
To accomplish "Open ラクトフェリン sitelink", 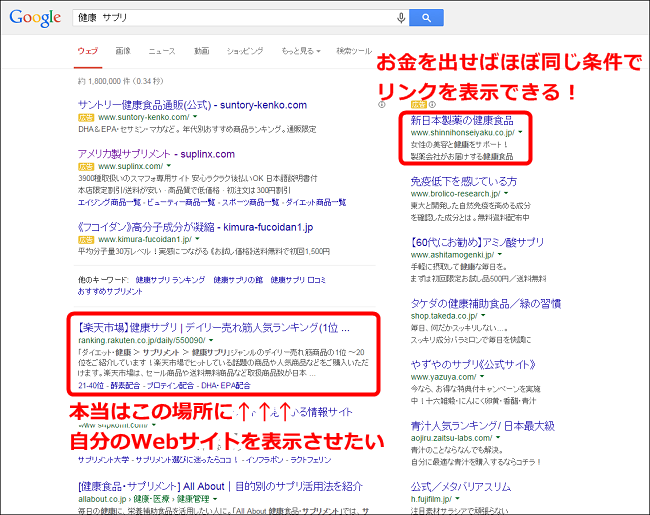I will (311, 460).
